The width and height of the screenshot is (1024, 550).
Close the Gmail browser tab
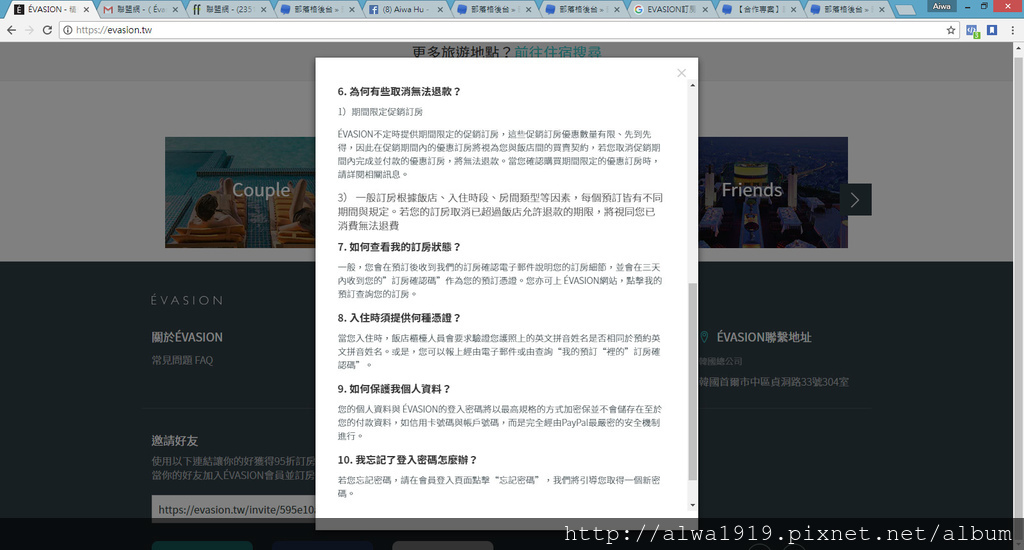coord(175,10)
